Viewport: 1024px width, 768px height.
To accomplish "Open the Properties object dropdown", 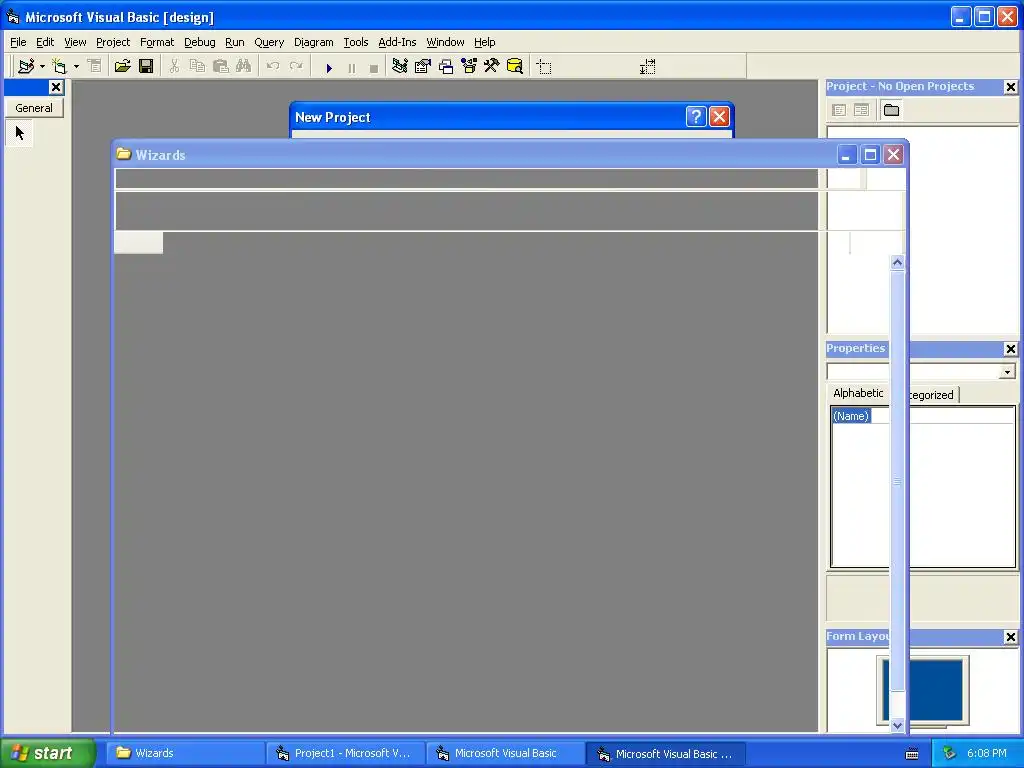I will [x=1007, y=372].
